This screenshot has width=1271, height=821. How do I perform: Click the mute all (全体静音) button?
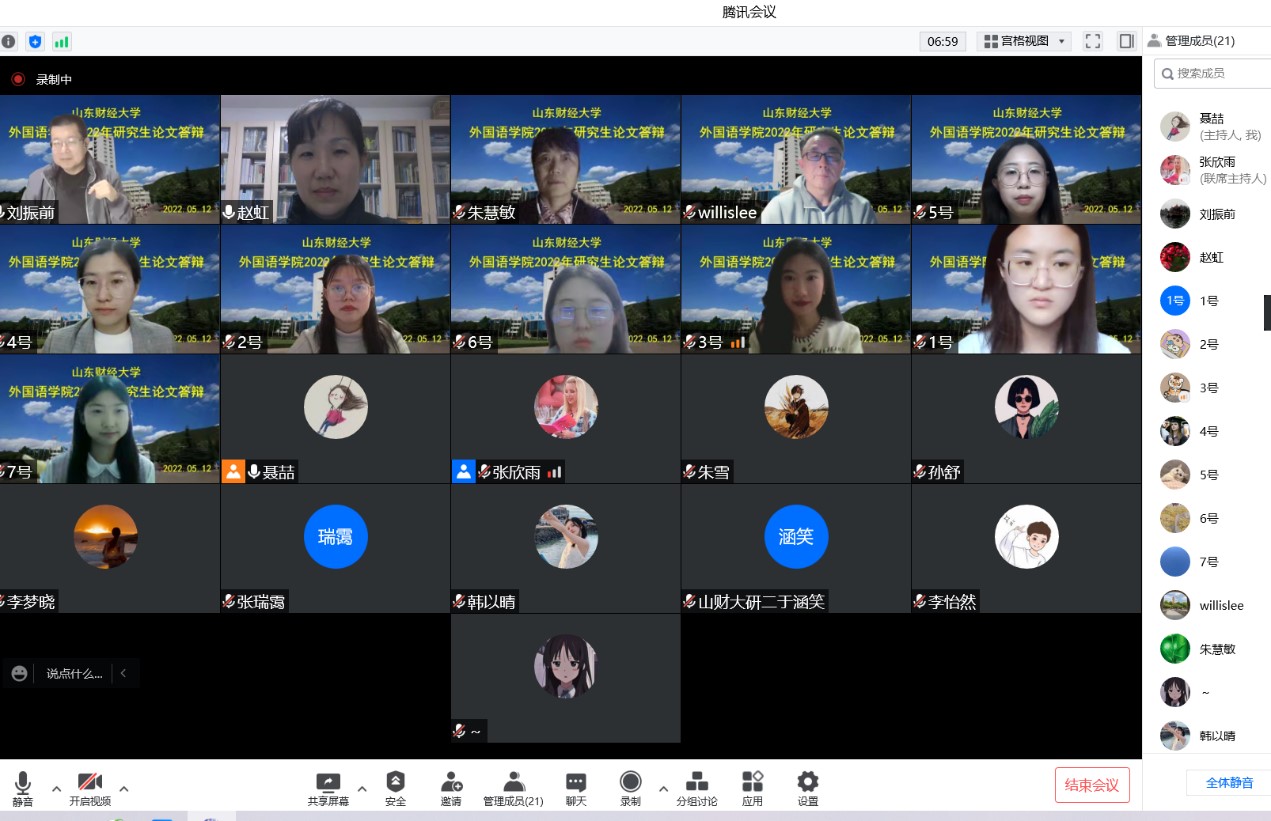[1229, 782]
